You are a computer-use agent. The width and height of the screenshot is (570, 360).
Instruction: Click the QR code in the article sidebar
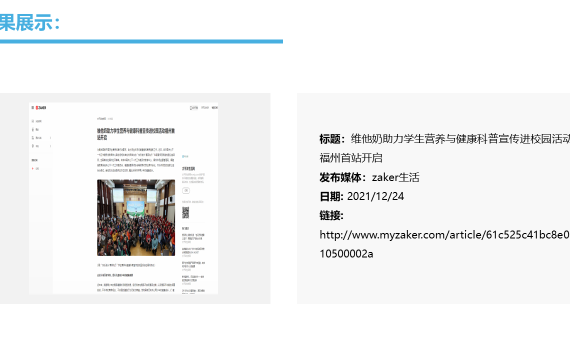point(185,212)
